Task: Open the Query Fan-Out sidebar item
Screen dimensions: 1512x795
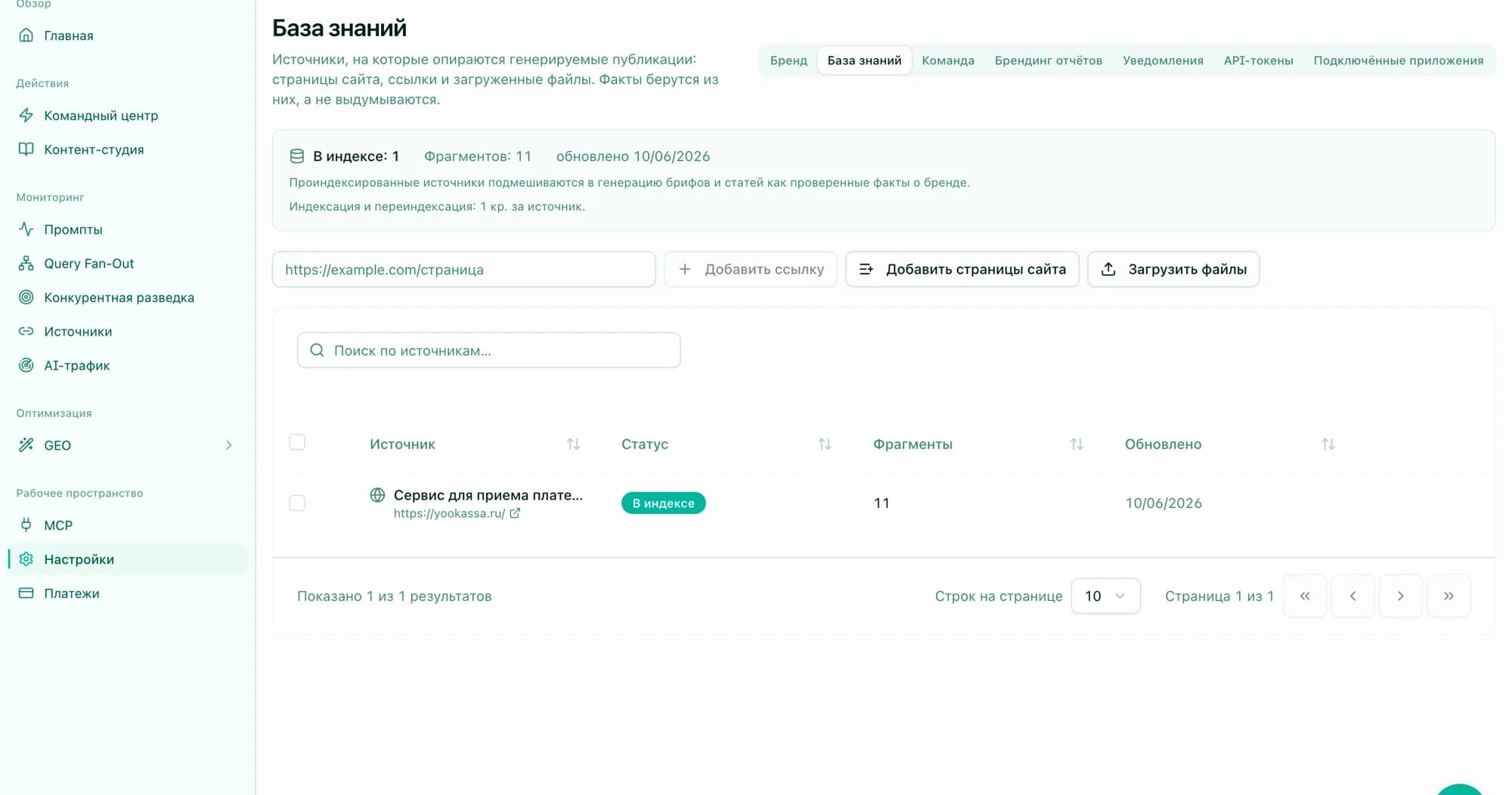Action: pos(127,263)
